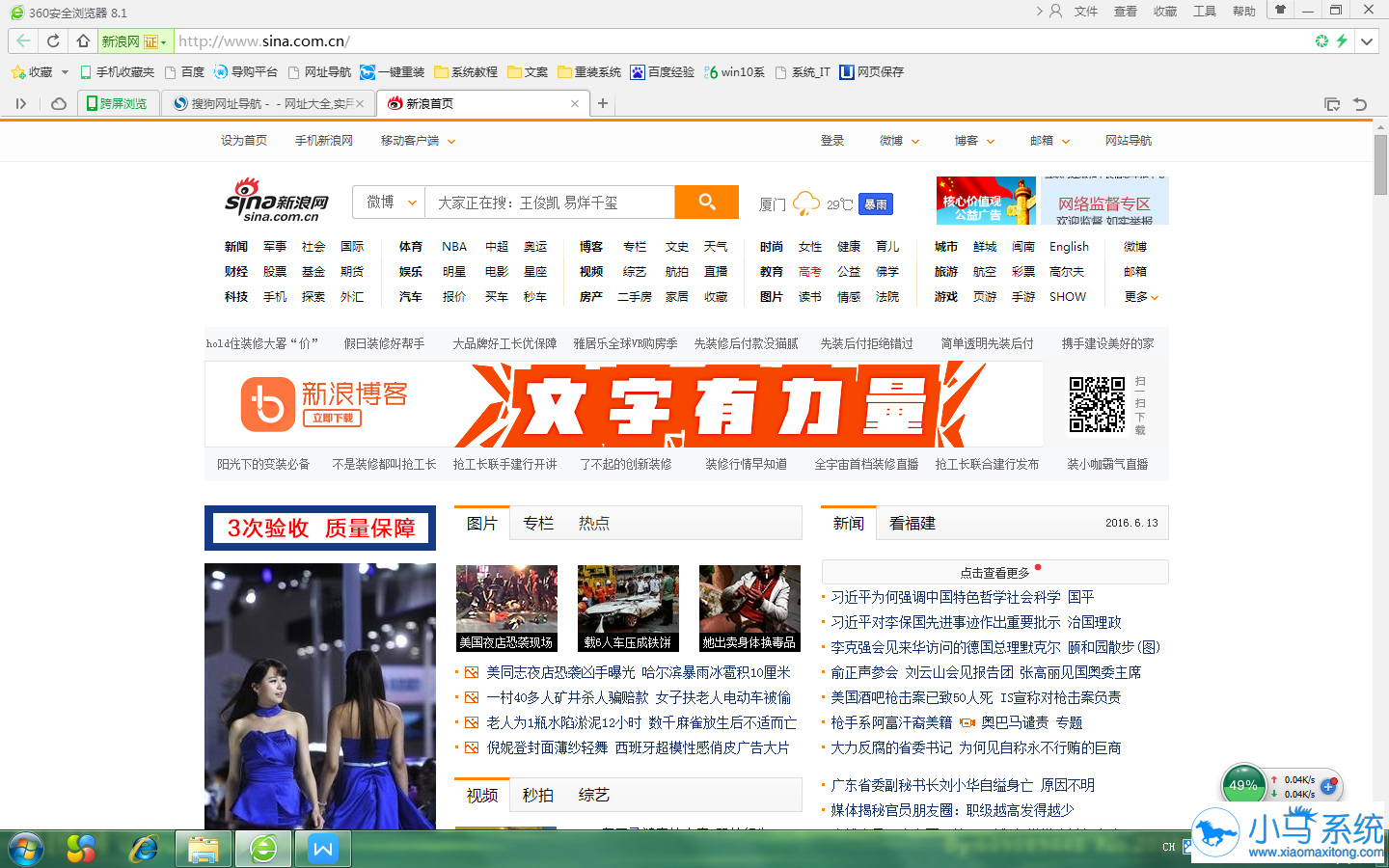The width and height of the screenshot is (1389, 868).
Task: Open the file explorer taskbar icon
Action: point(204,850)
